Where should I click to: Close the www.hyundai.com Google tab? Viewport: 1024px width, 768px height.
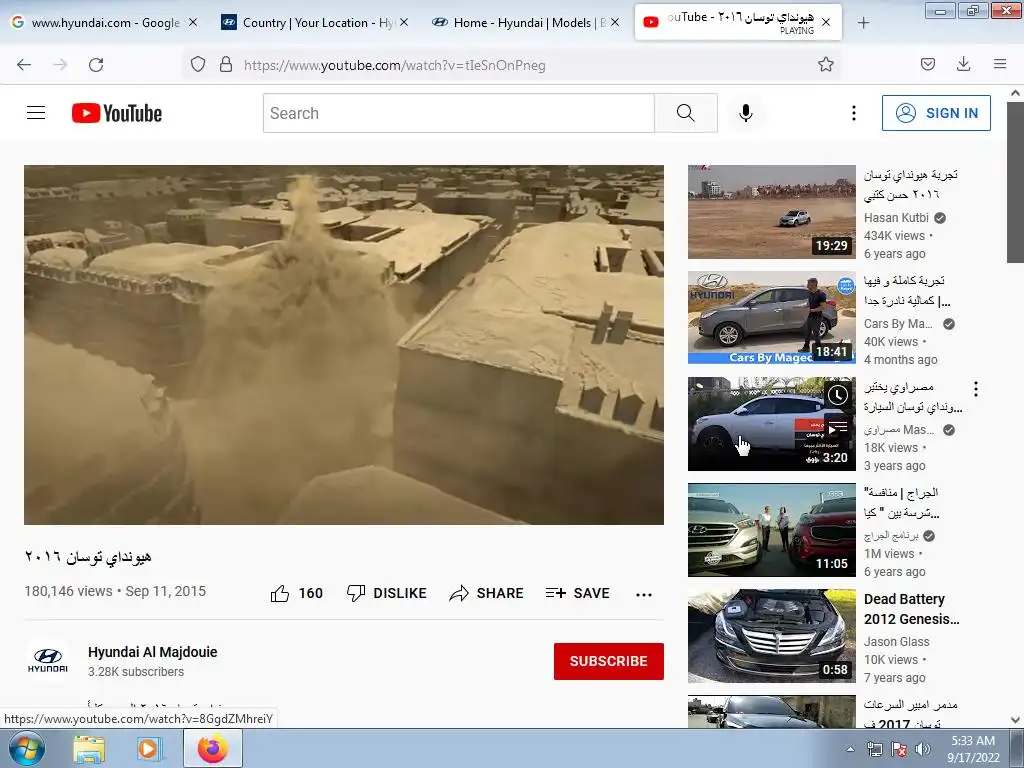193,22
